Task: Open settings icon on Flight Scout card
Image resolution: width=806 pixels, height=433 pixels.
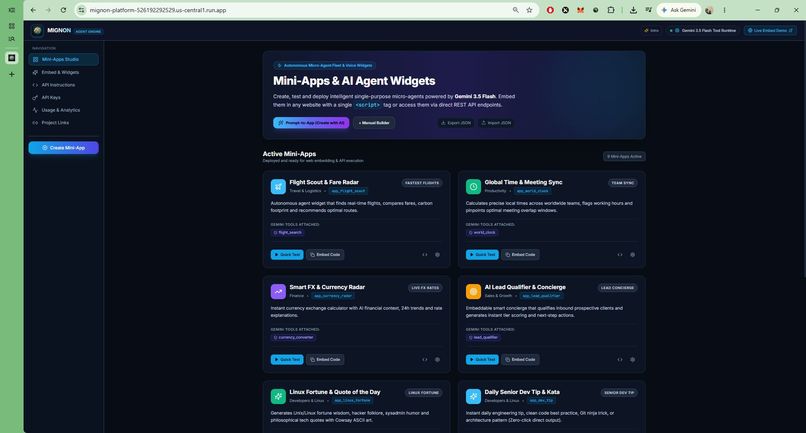Action: (x=437, y=255)
